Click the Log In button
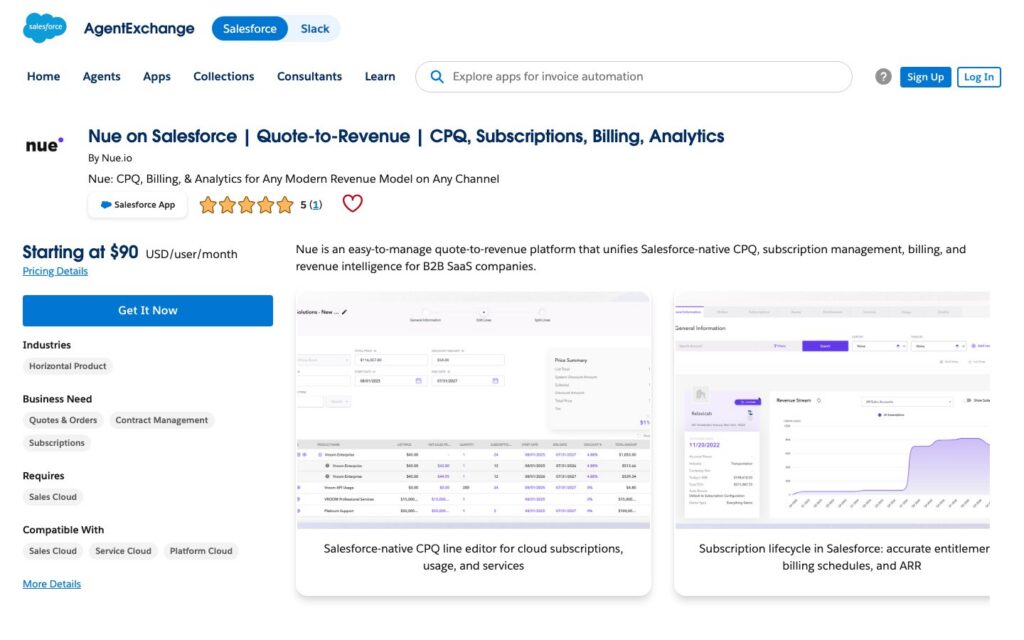Screen dimensions: 1024x640 pyautogui.click(x=978, y=77)
